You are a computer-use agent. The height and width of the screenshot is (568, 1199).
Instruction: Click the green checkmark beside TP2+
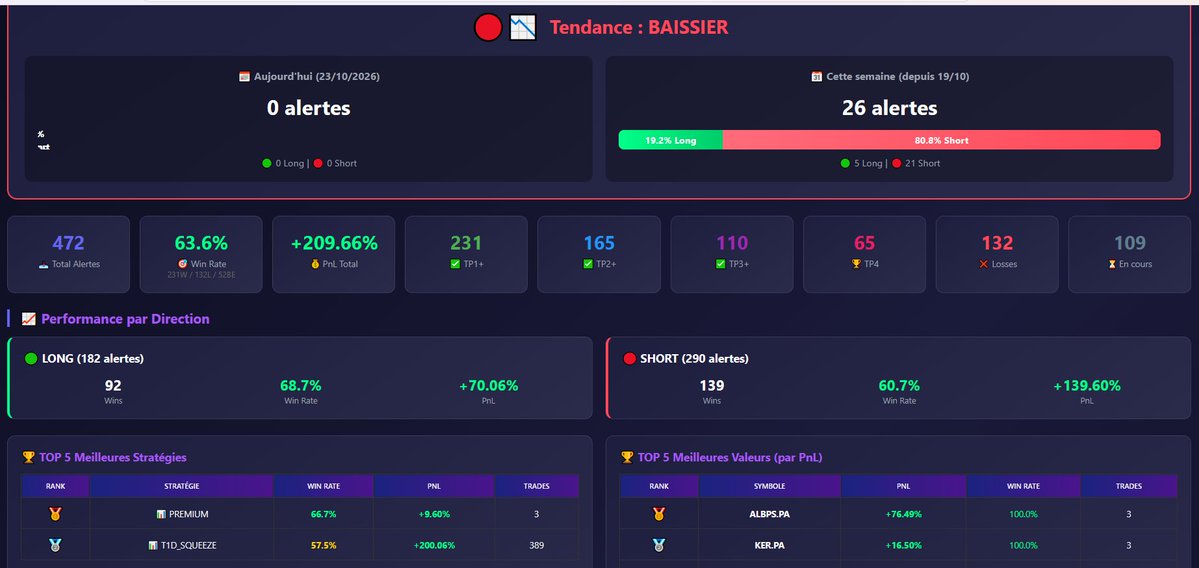[x=587, y=265]
